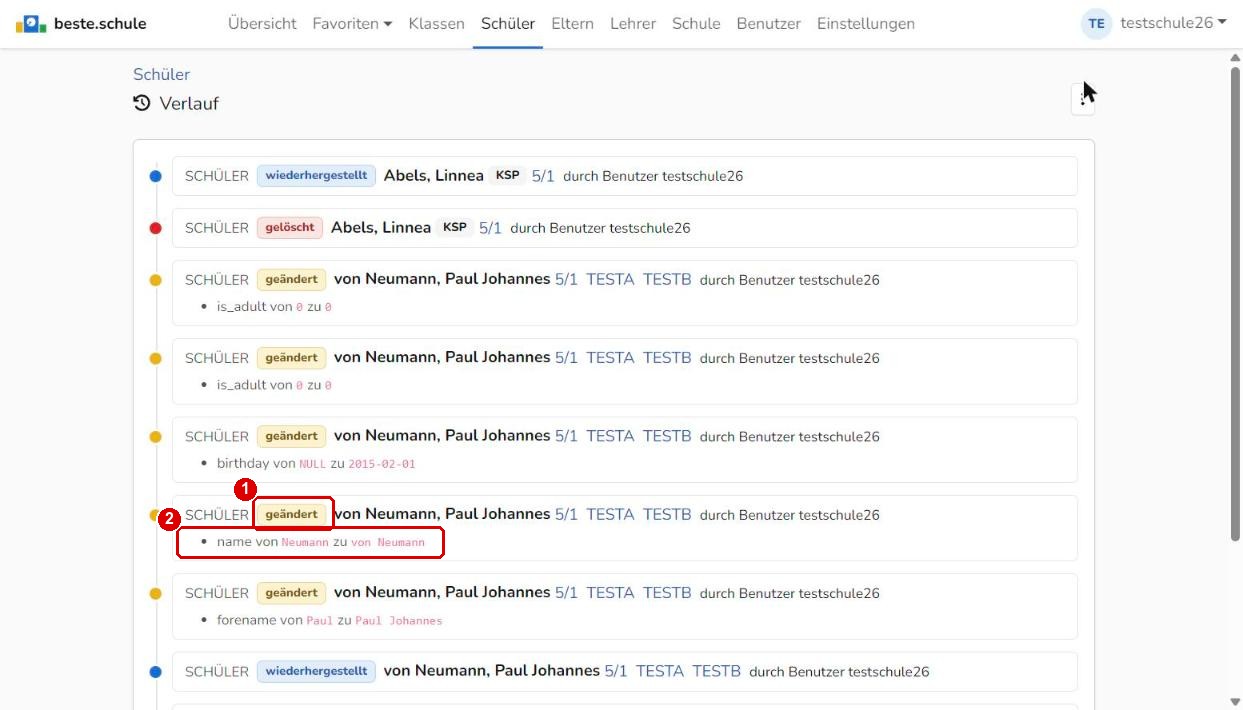1243x710 pixels.
Task: Click "name von Neumann zu von Neumann" detail
Action: (321, 542)
